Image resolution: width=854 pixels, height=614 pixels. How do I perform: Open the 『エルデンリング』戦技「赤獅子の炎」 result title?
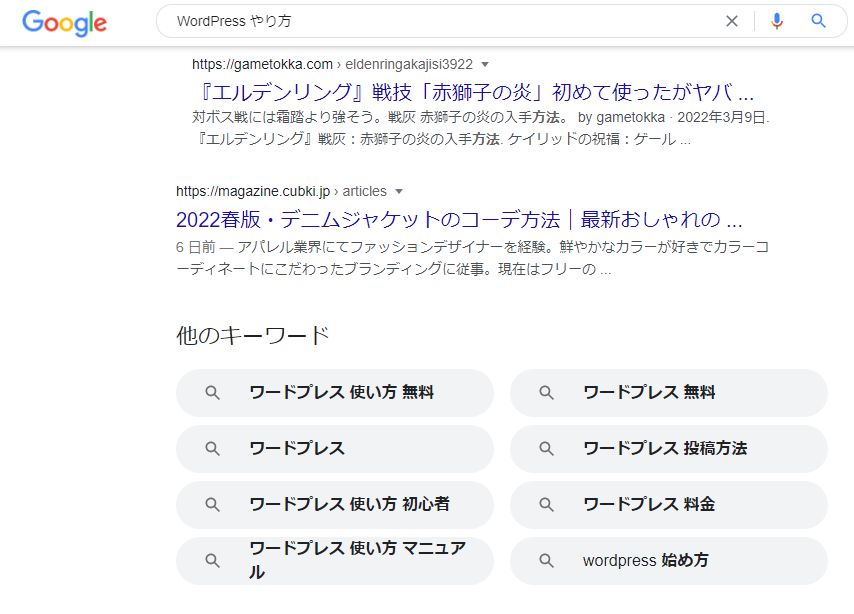[474, 92]
